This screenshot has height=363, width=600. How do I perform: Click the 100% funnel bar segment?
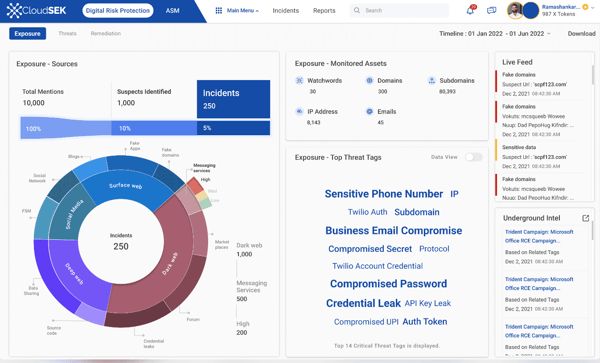(x=66, y=128)
